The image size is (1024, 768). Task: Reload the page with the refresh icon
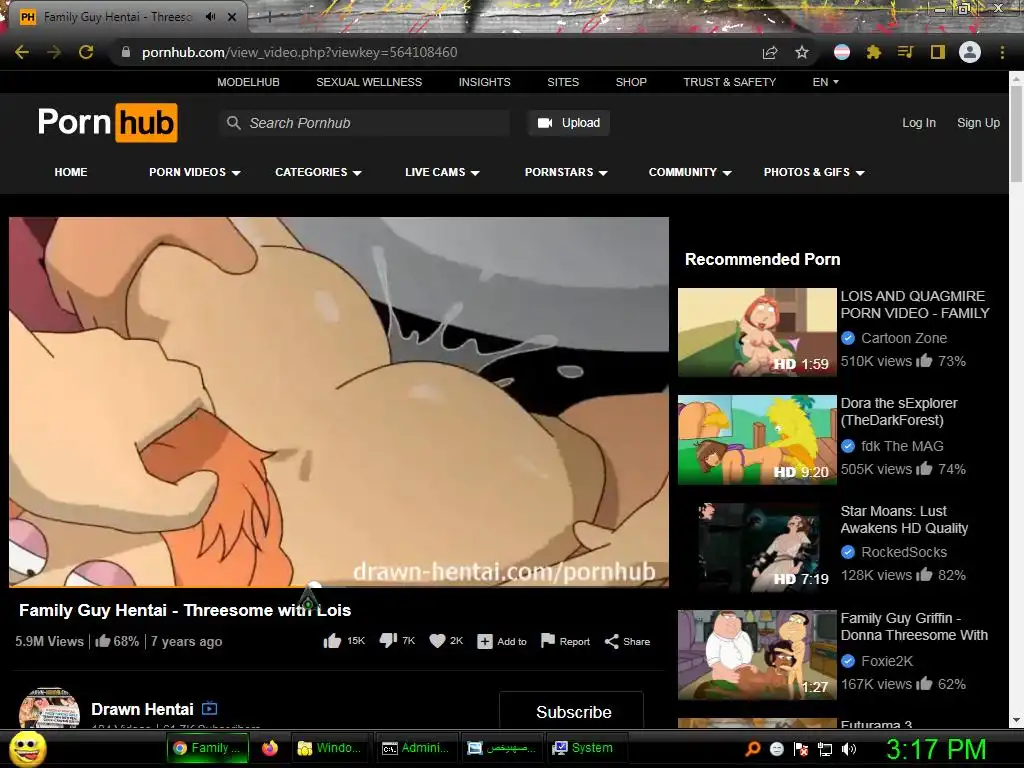tap(86, 52)
